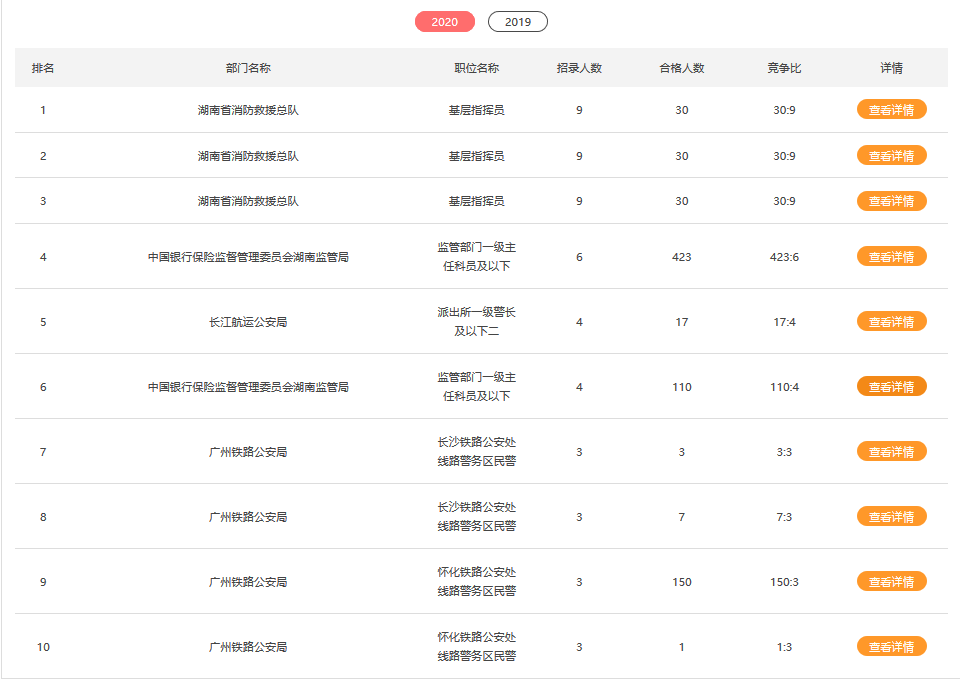960x679 pixels.
Task: Select qualified count 17 cell
Action: 681,322
